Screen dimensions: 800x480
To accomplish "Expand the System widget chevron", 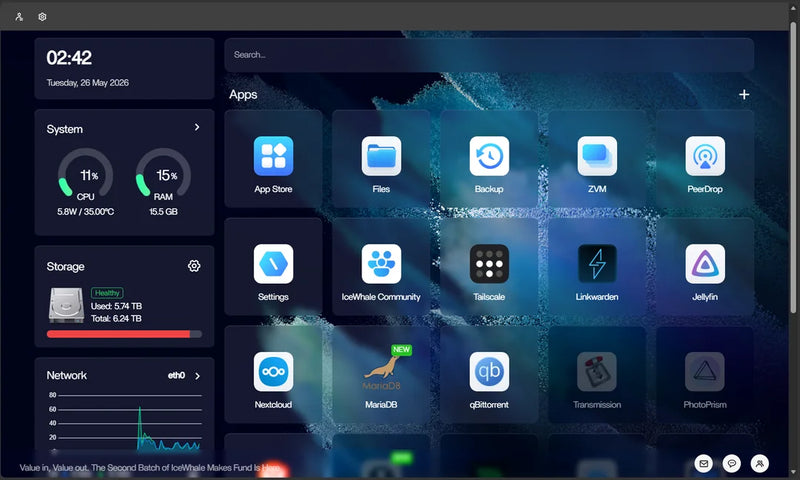I will (x=197, y=127).
